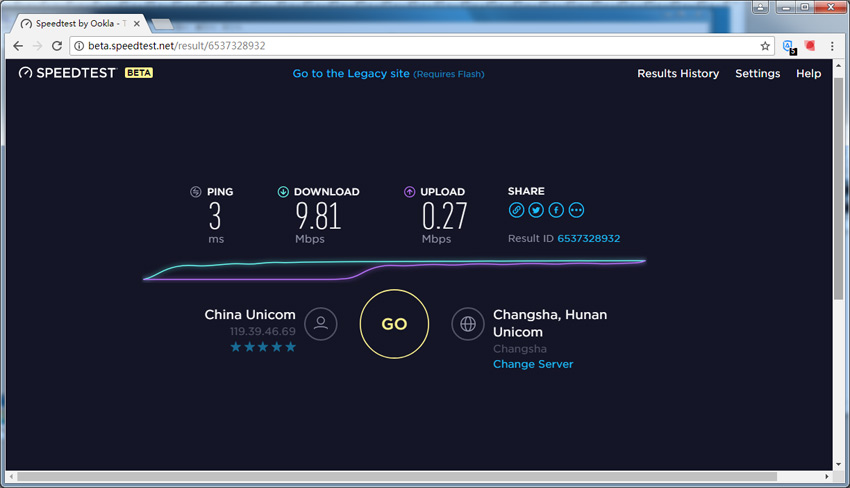Image resolution: width=850 pixels, height=488 pixels.
Task: Open Results History
Action: coord(678,74)
